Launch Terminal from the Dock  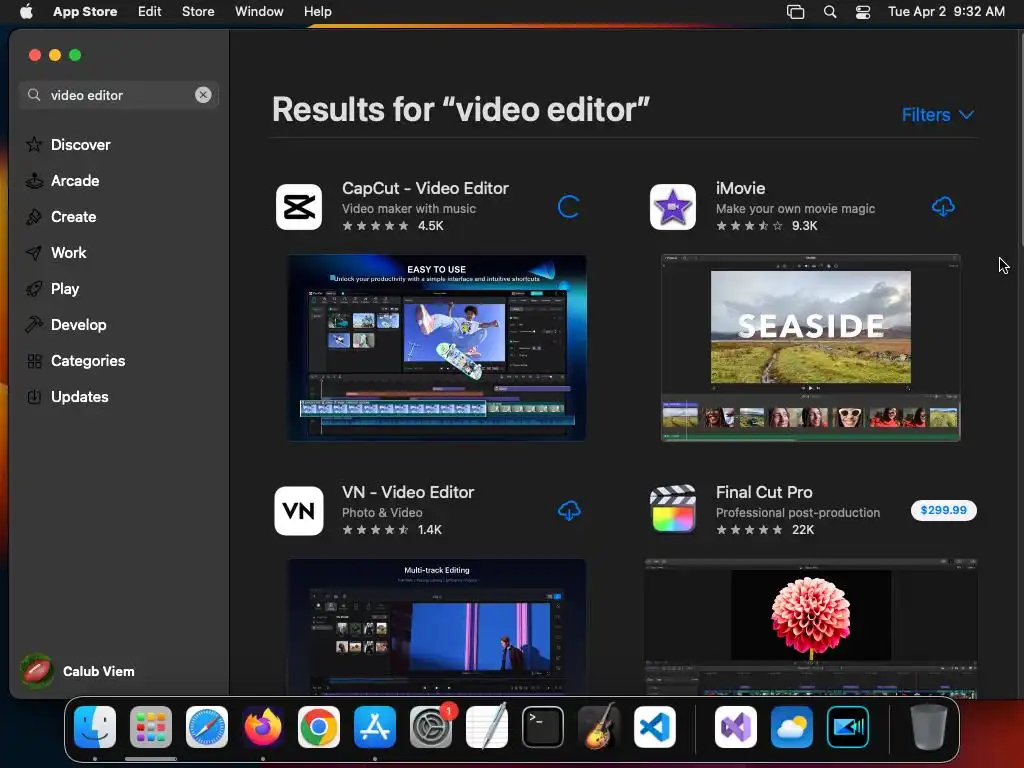[x=543, y=727]
